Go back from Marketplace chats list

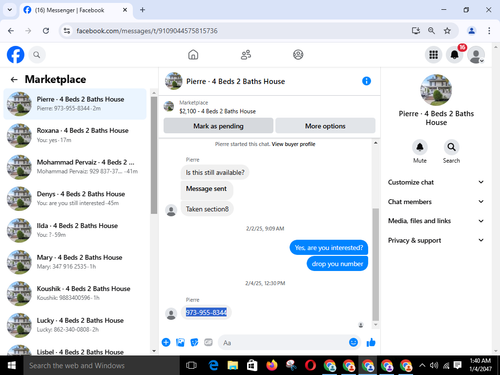pos(14,79)
